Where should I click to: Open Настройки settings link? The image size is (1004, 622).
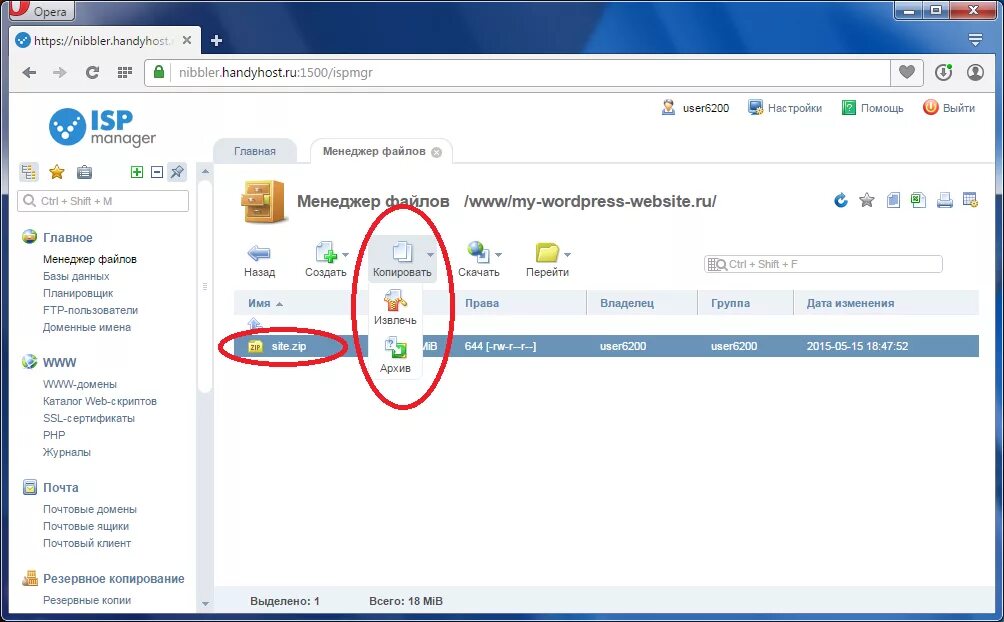[x=785, y=108]
